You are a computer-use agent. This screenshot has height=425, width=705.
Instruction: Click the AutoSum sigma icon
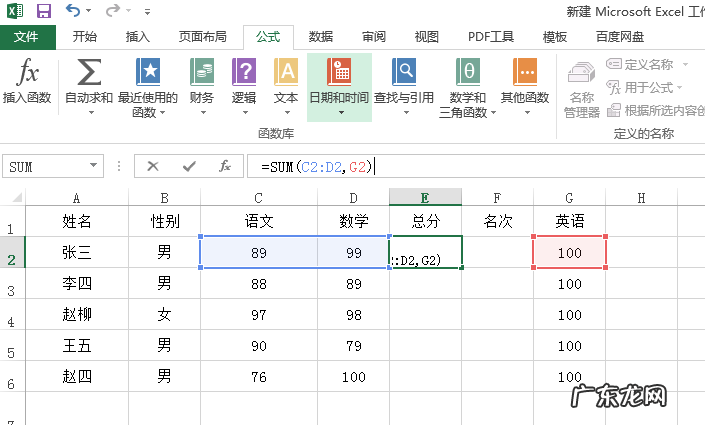[x=89, y=72]
